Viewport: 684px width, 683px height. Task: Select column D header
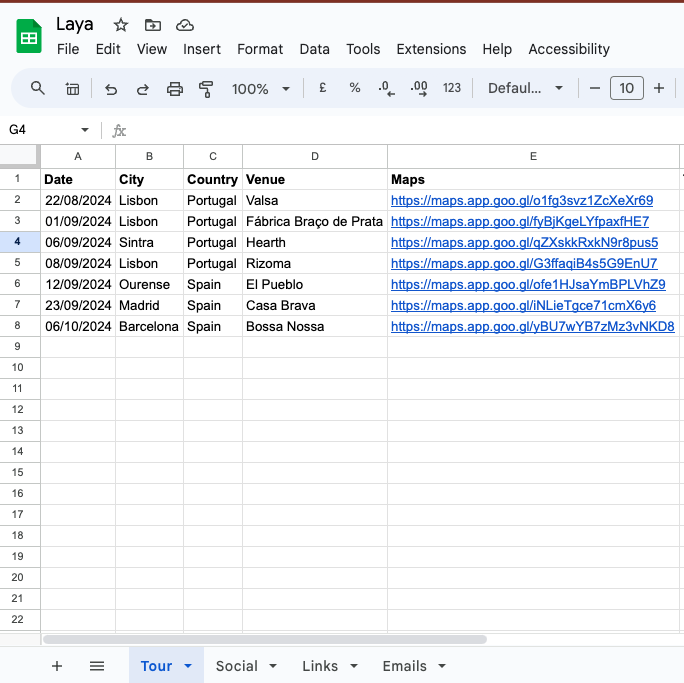pyautogui.click(x=315, y=157)
